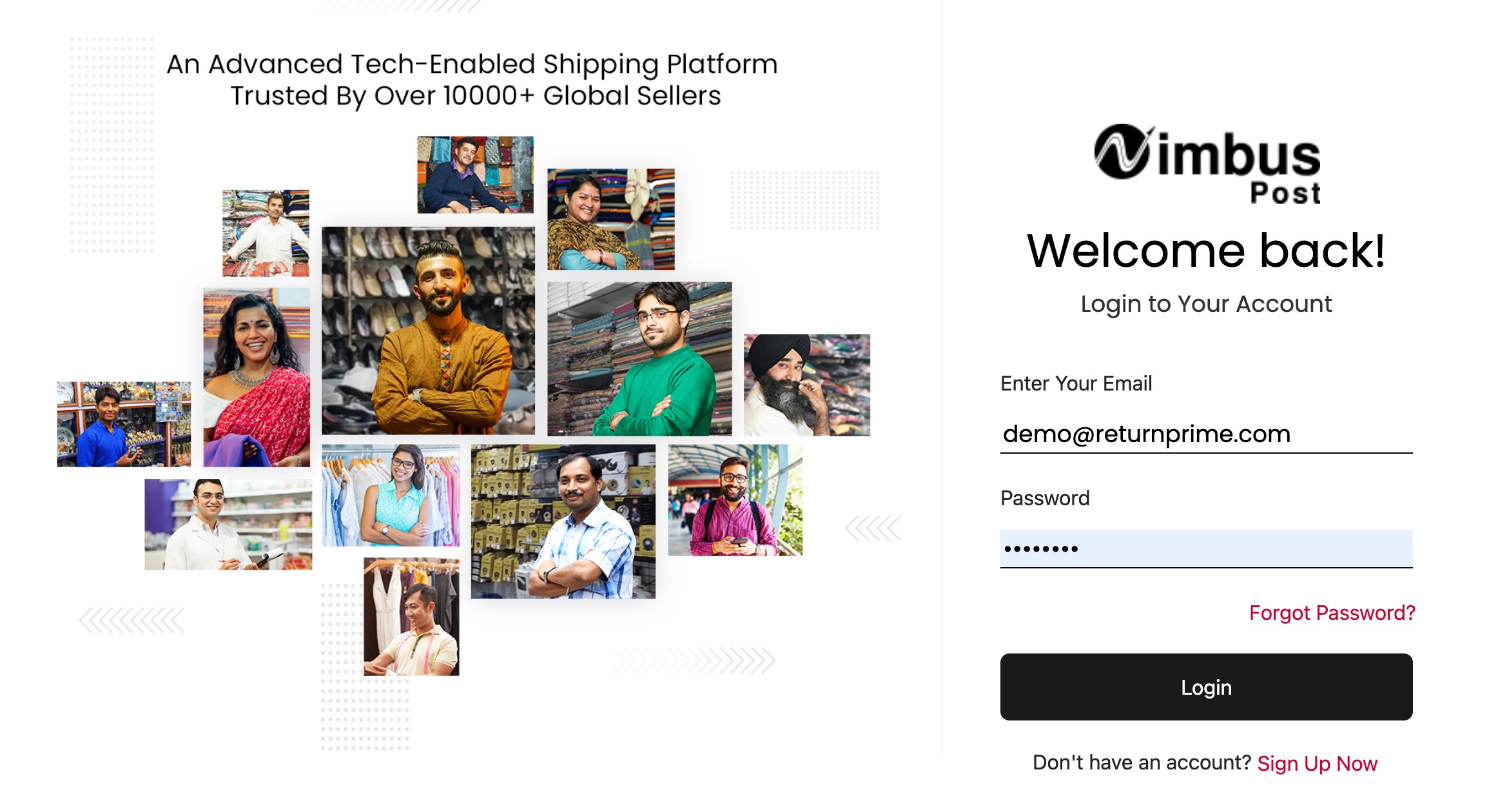Screen dimensions: 1489x812
Task: Select photo of man in green sweater
Action: [639, 359]
